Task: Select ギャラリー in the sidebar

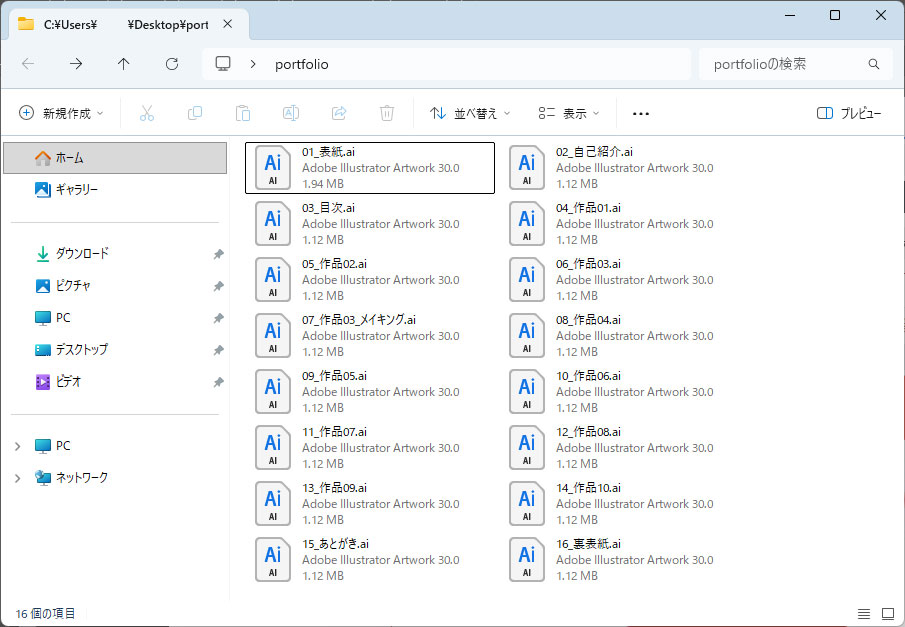Action: [x=76, y=190]
